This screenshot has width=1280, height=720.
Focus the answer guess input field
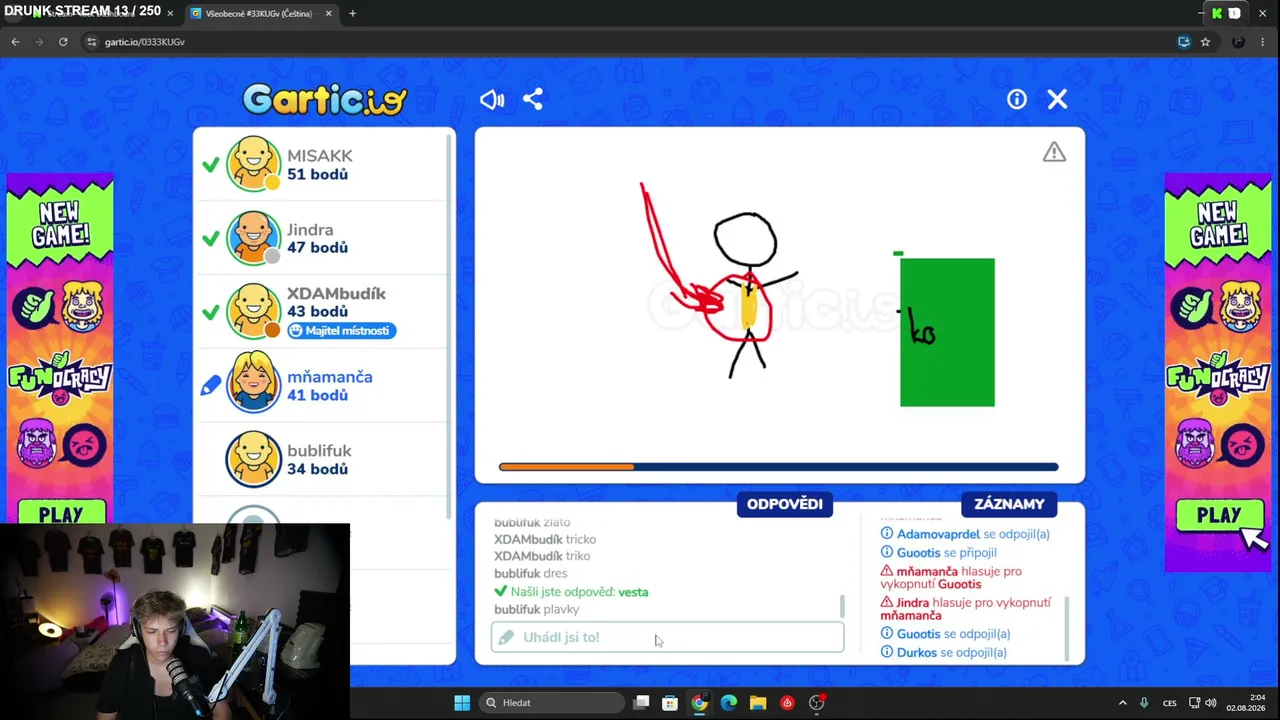(x=667, y=637)
